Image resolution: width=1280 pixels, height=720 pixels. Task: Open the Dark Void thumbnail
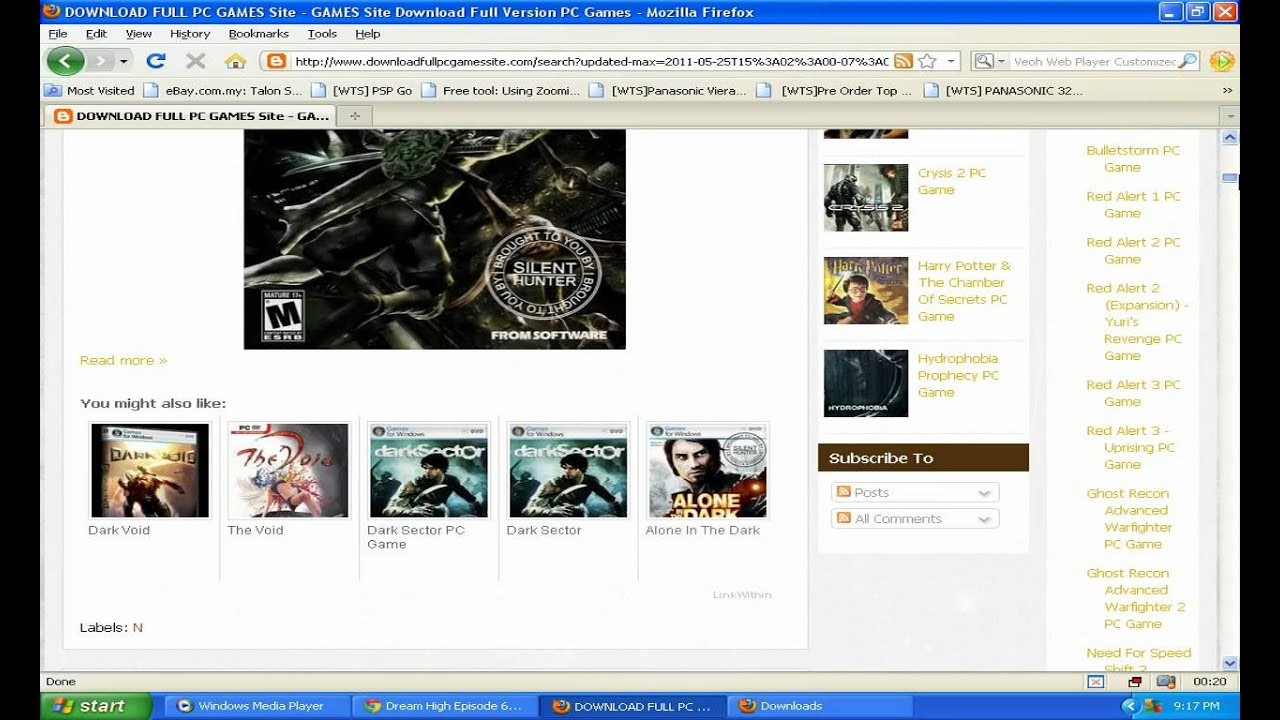(x=149, y=470)
